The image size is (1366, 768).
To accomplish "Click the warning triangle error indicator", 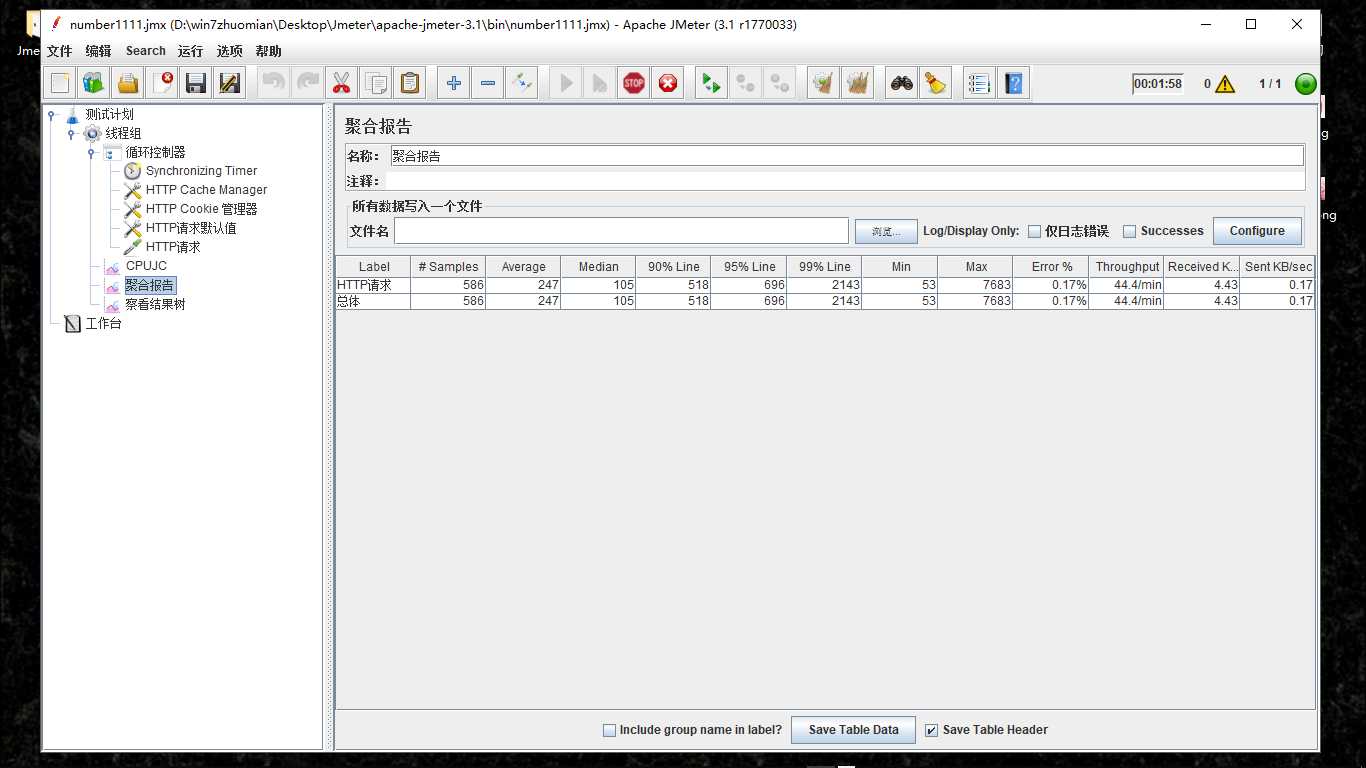I will tap(1225, 84).
